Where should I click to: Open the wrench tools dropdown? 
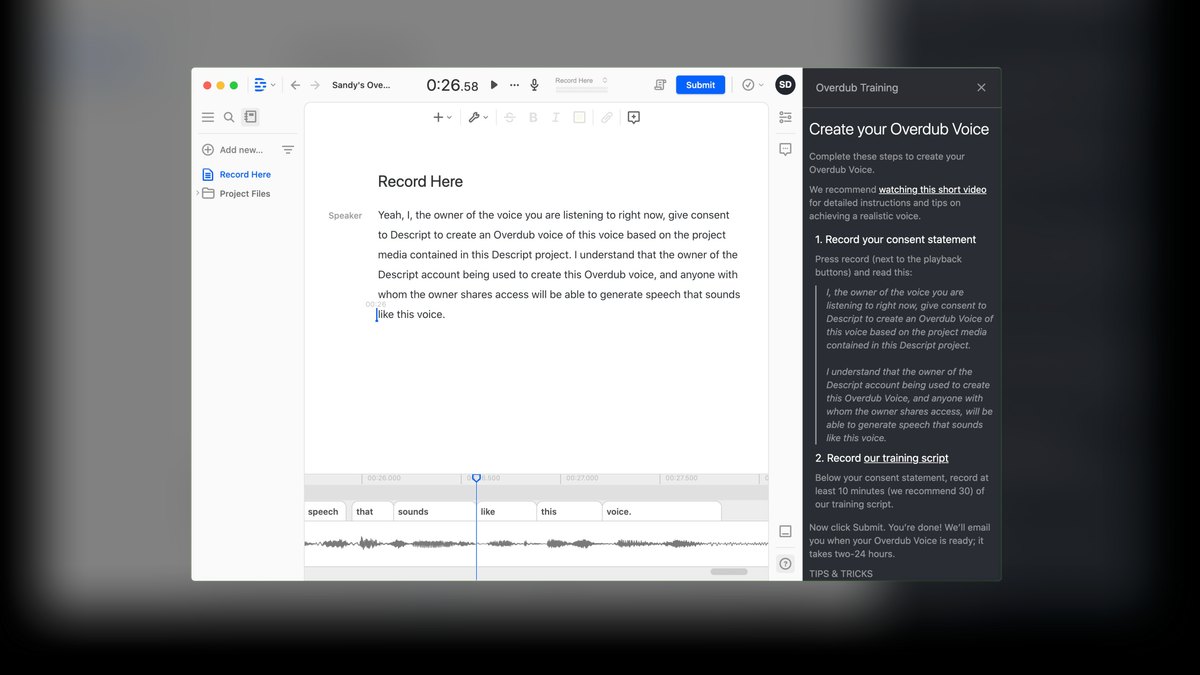(x=478, y=117)
